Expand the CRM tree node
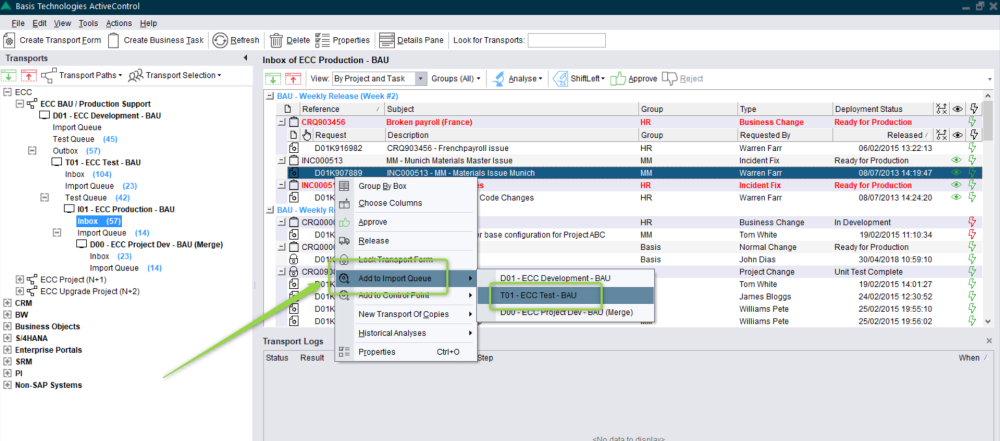Screen dimensions: 1000x441 (x=7, y=303)
